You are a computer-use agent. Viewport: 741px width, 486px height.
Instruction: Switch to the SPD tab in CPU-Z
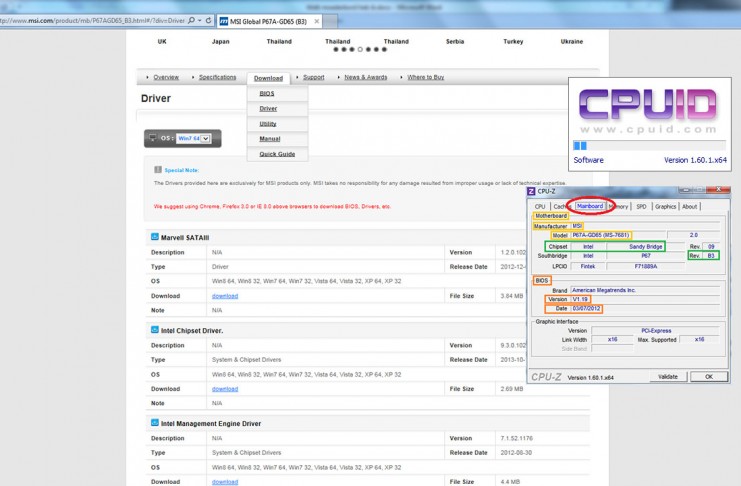pyautogui.click(x=641, y=207)
